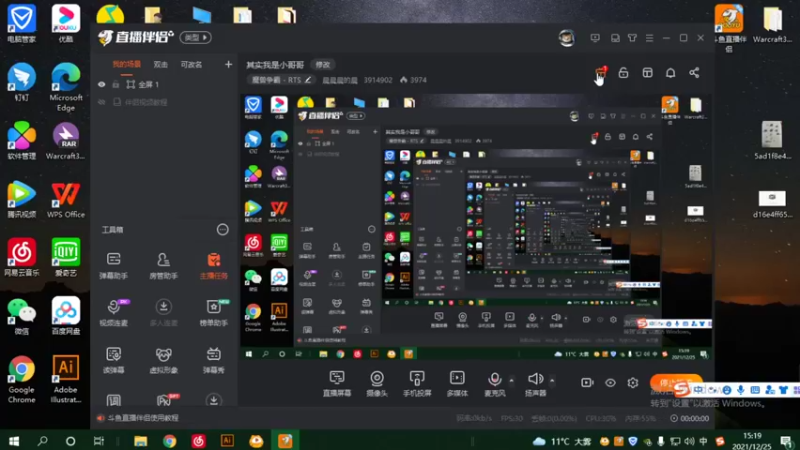Open the orange 主播任务 tool
Viewport: 800px width, 450px height.
point(214,265)
